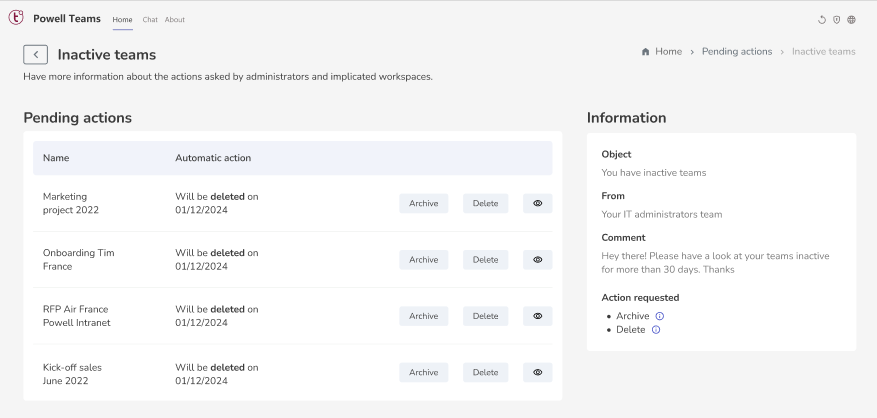
Task: Switch to the Chat tab
Action: tap(150, 20)
